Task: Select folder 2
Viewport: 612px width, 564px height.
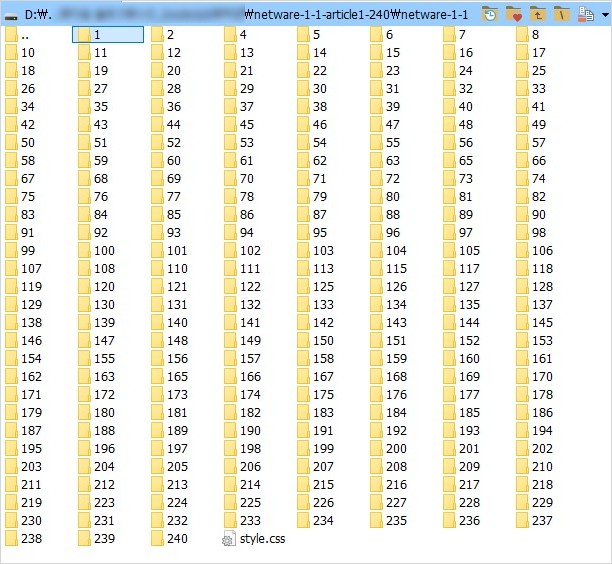Action: (x=163, y=35)
